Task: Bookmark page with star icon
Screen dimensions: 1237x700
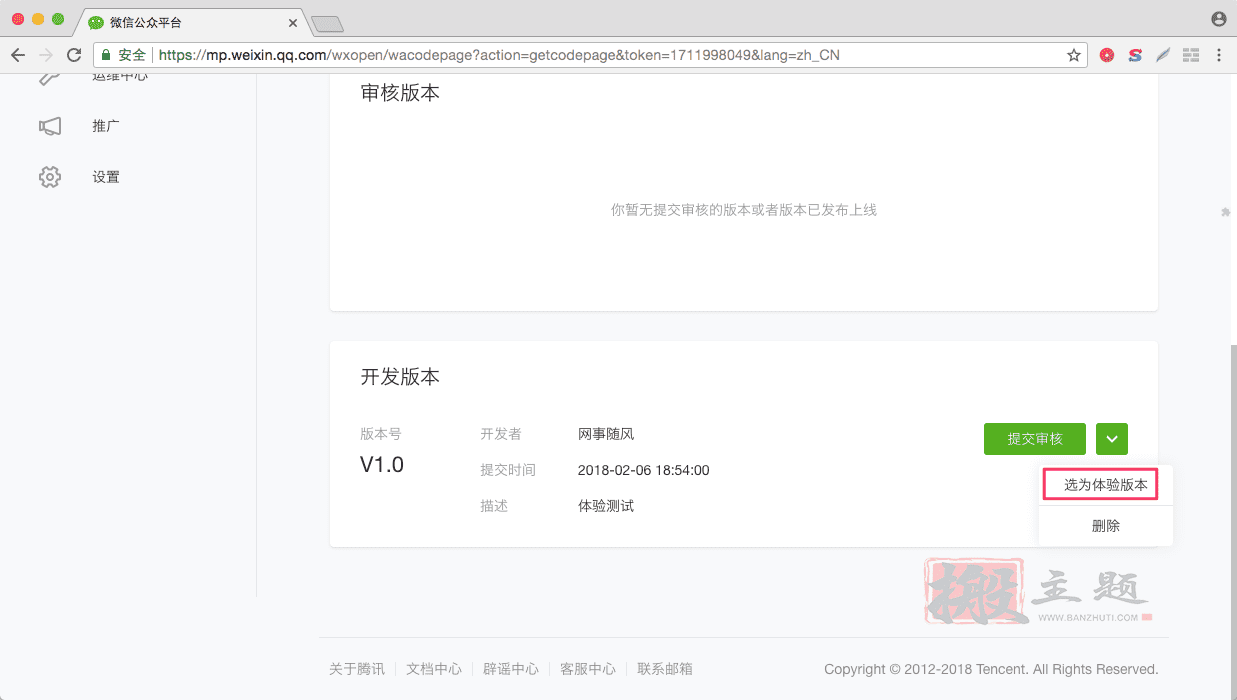Action: [1074, 55]
